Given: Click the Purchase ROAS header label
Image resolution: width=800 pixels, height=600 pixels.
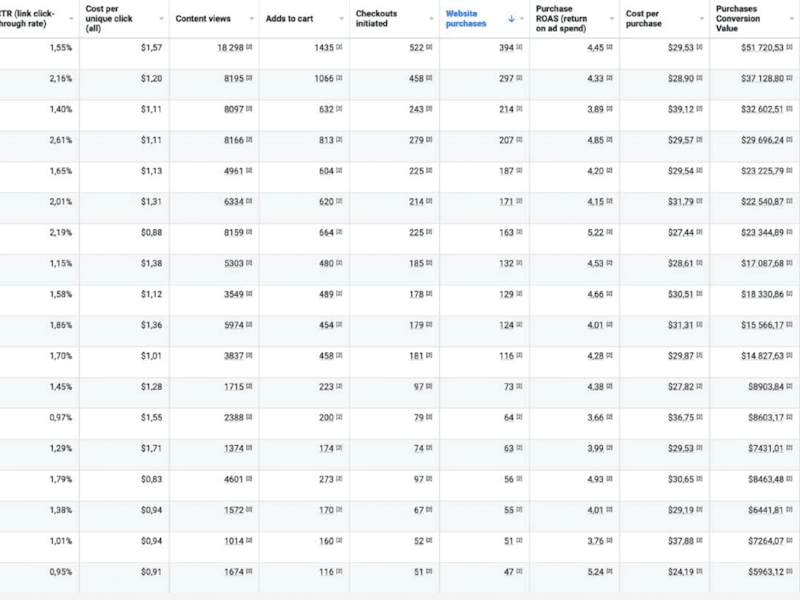Looking at the screenshot, I should [x=561, y=19].
